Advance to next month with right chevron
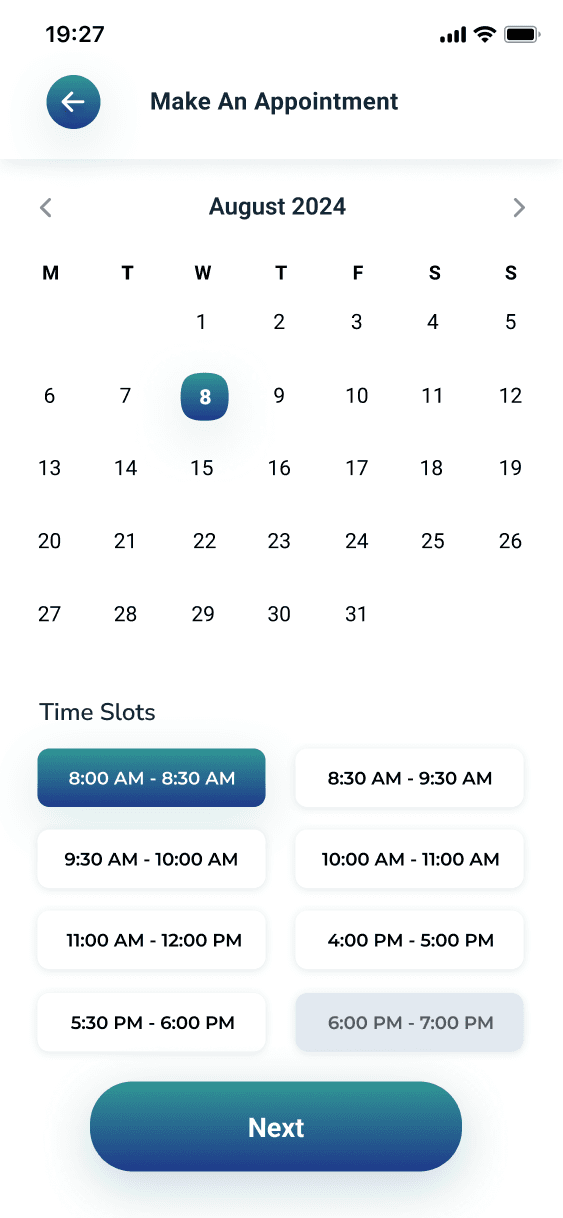 518,208
